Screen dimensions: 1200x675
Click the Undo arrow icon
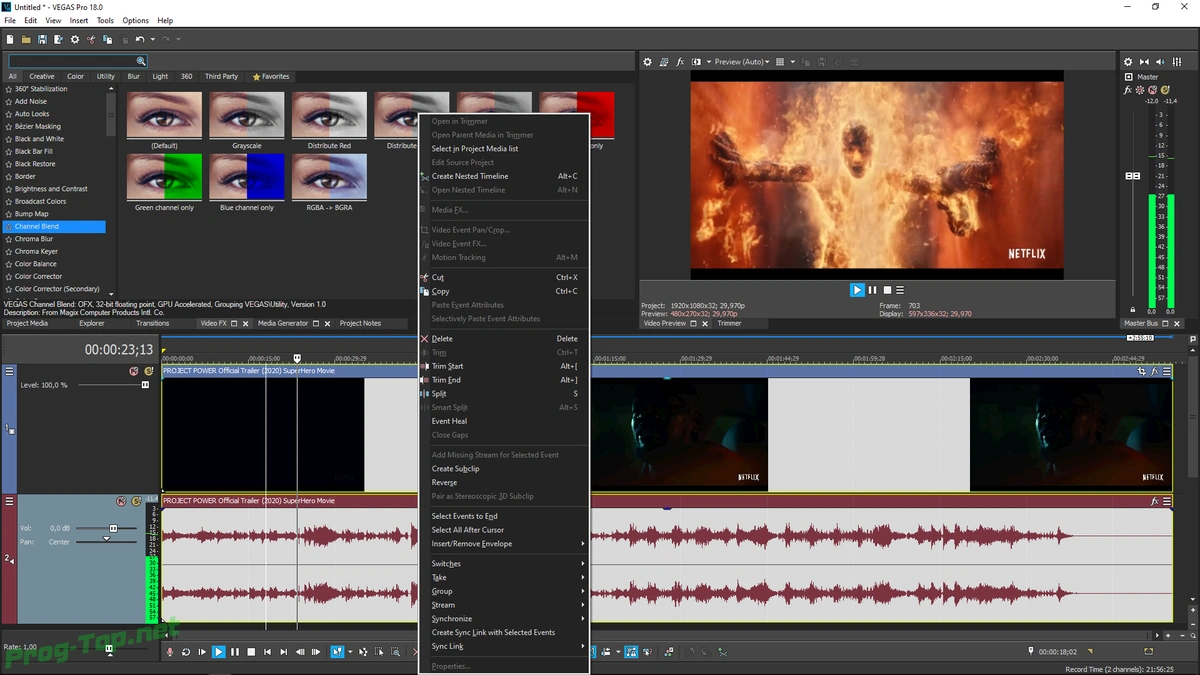pos(140,39)
